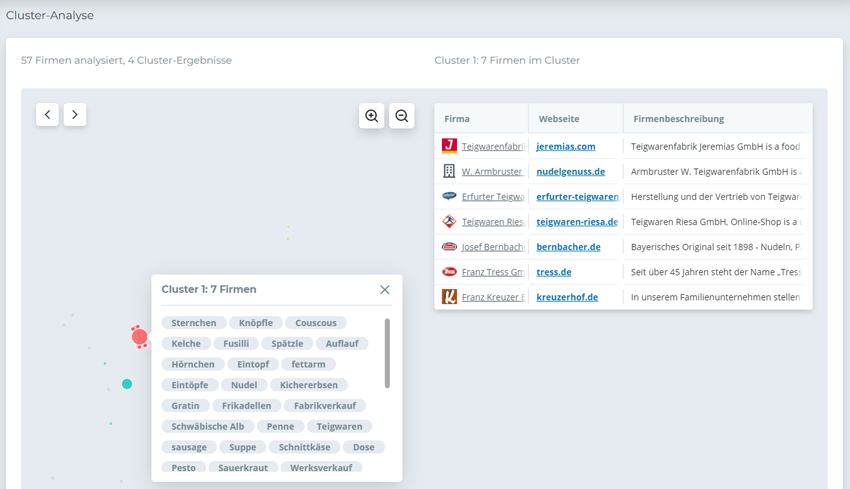Select the Gratin keyword tag
The width and height of the screenshot is (850, 489).
(x=185, y=406)
